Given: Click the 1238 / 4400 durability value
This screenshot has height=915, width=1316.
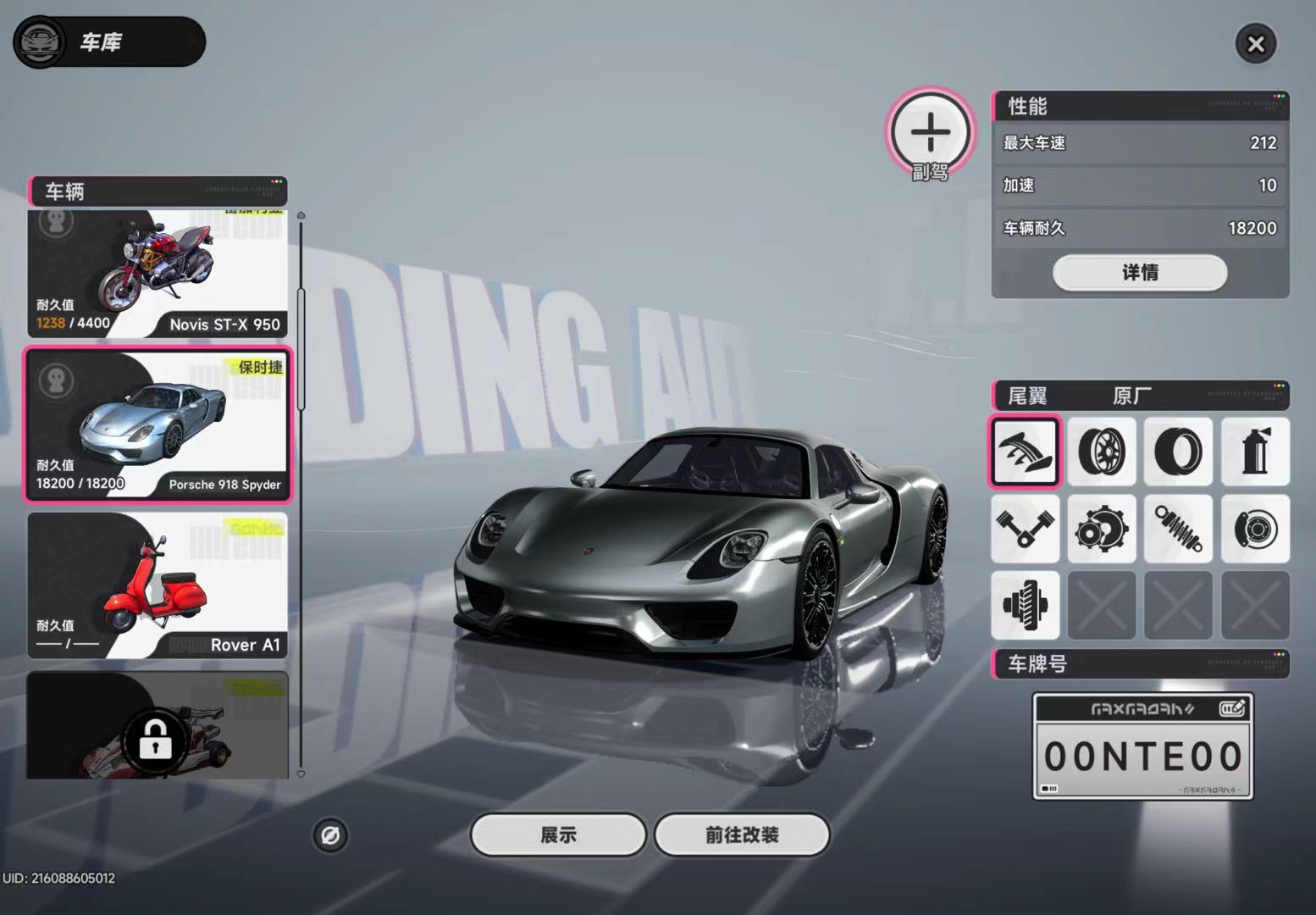Looking at the screenshot, I should [73, 323].
